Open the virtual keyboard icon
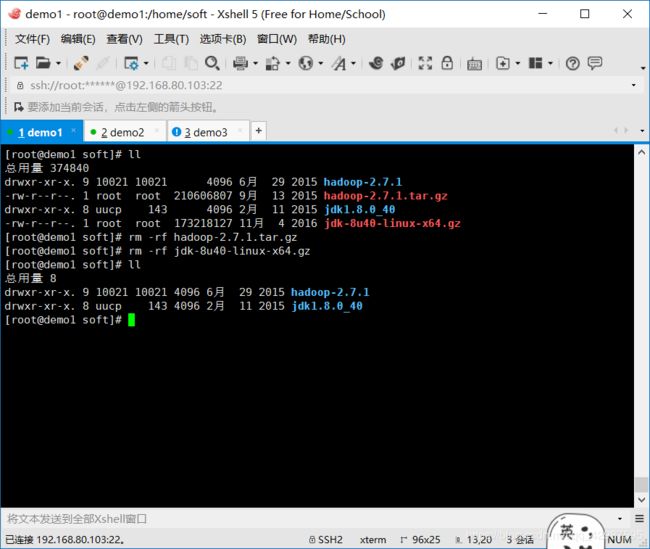The height and width of the screenshot is (549, 650). coord(475,64)
